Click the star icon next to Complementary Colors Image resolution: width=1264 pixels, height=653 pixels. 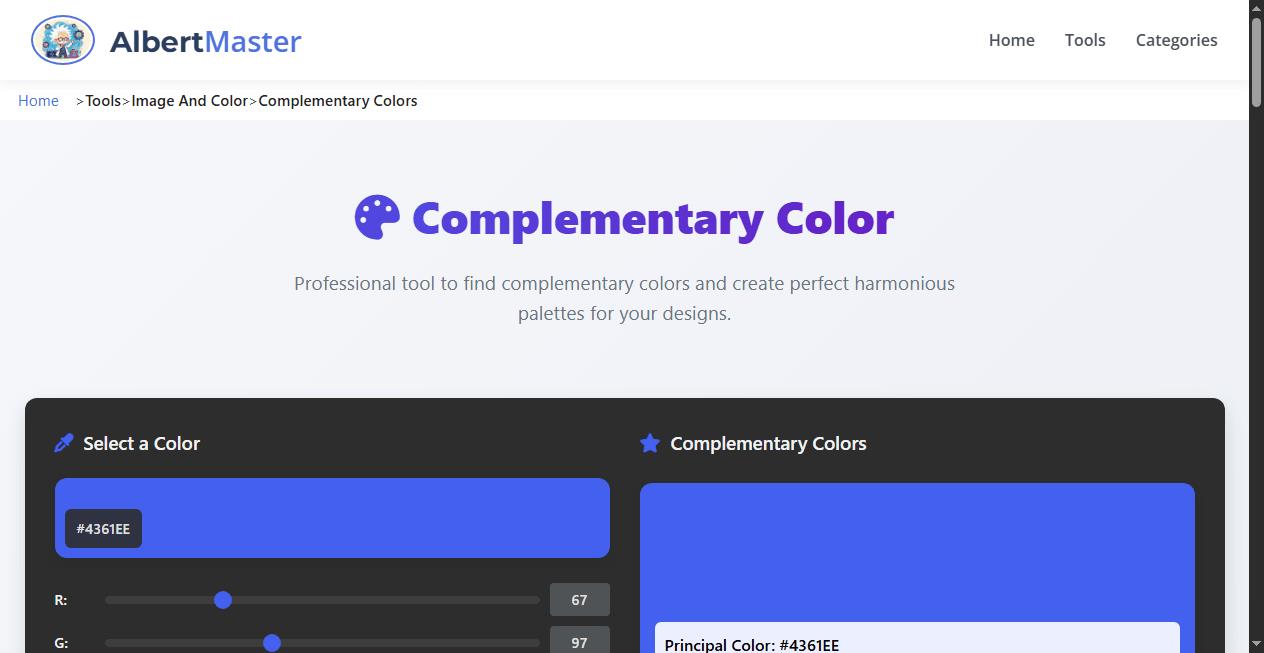pos(651,443)
